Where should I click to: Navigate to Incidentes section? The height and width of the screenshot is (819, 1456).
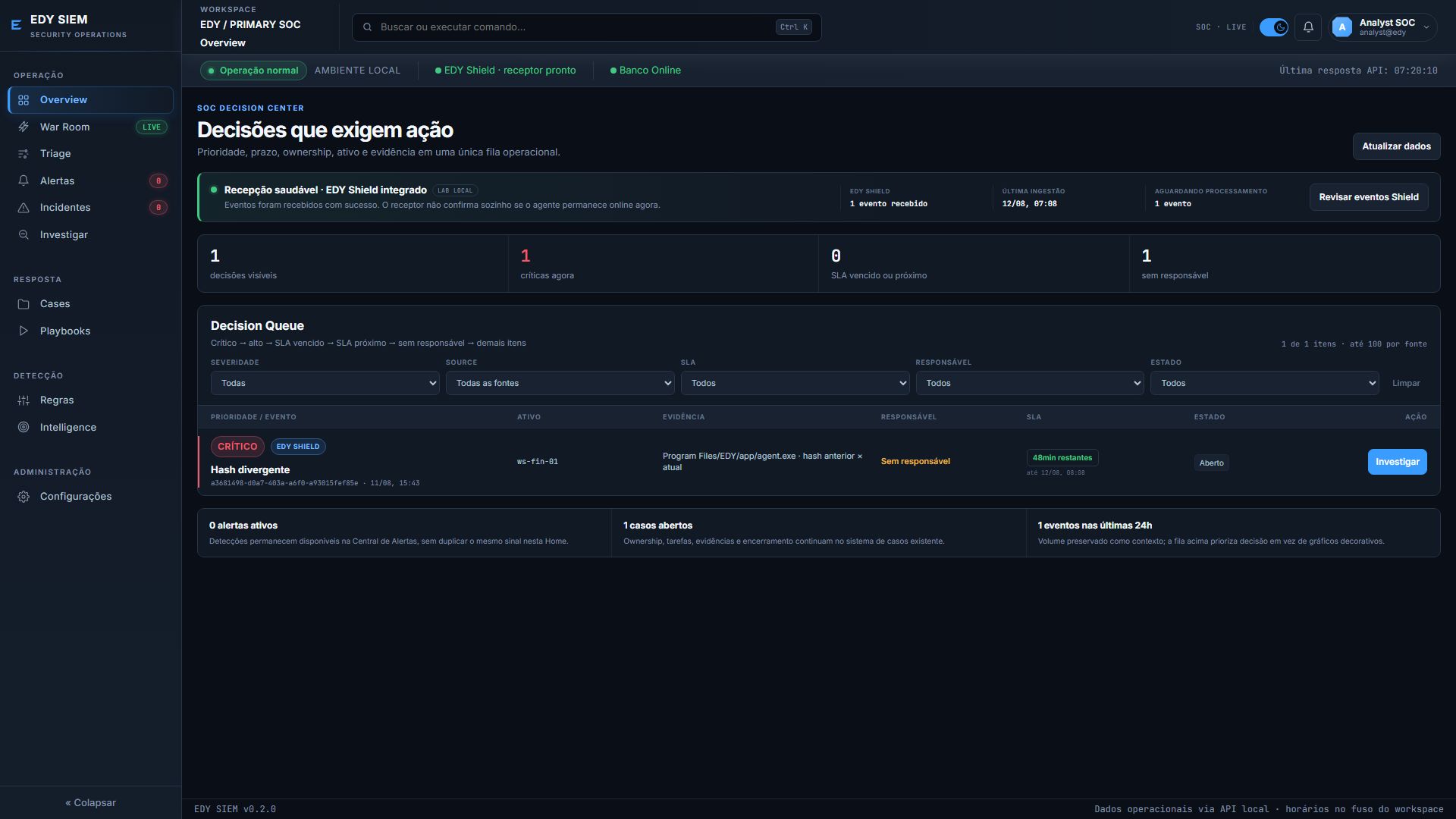tap(91, 208)
